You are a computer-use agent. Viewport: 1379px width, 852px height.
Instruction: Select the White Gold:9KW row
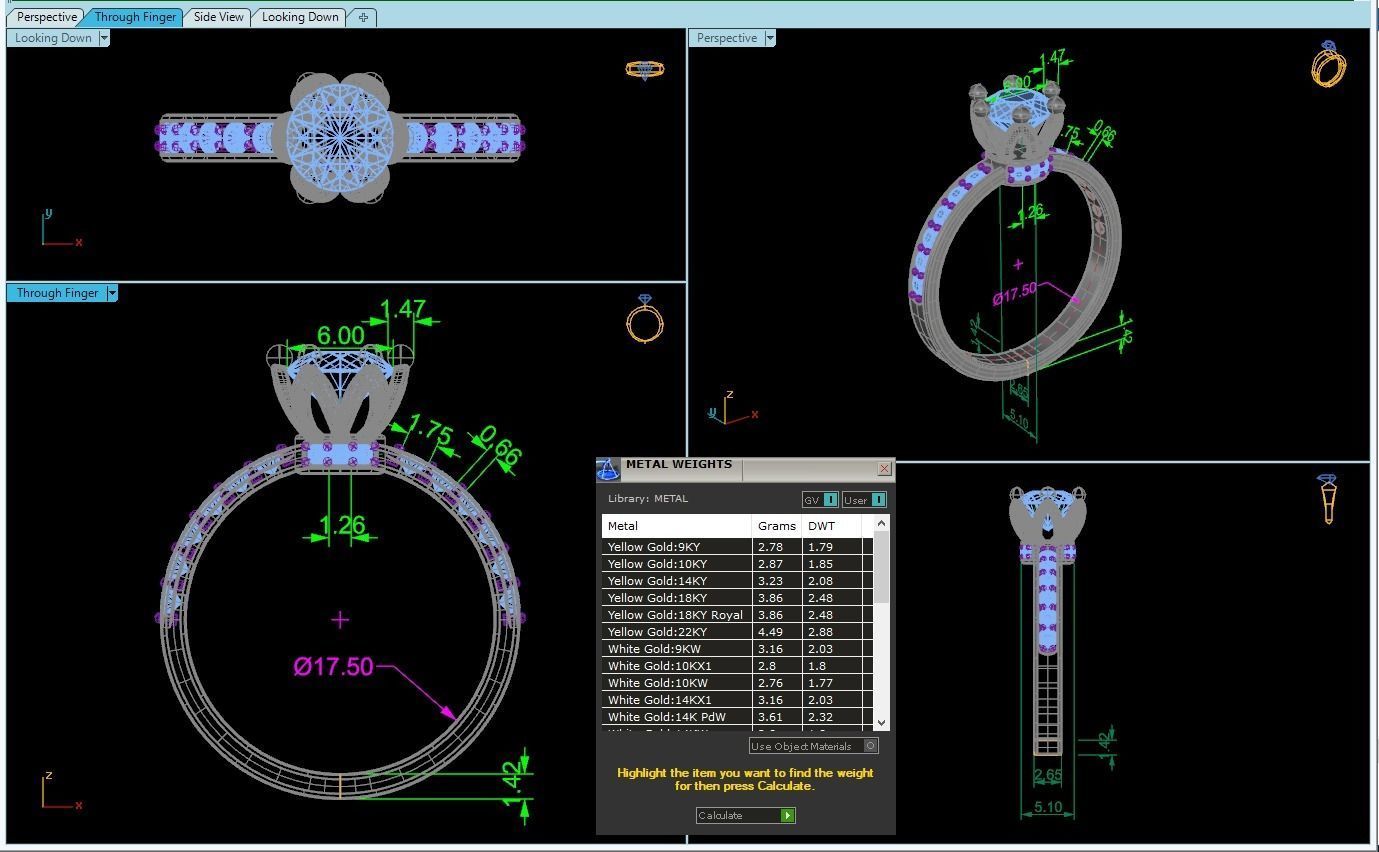[737, 649]
